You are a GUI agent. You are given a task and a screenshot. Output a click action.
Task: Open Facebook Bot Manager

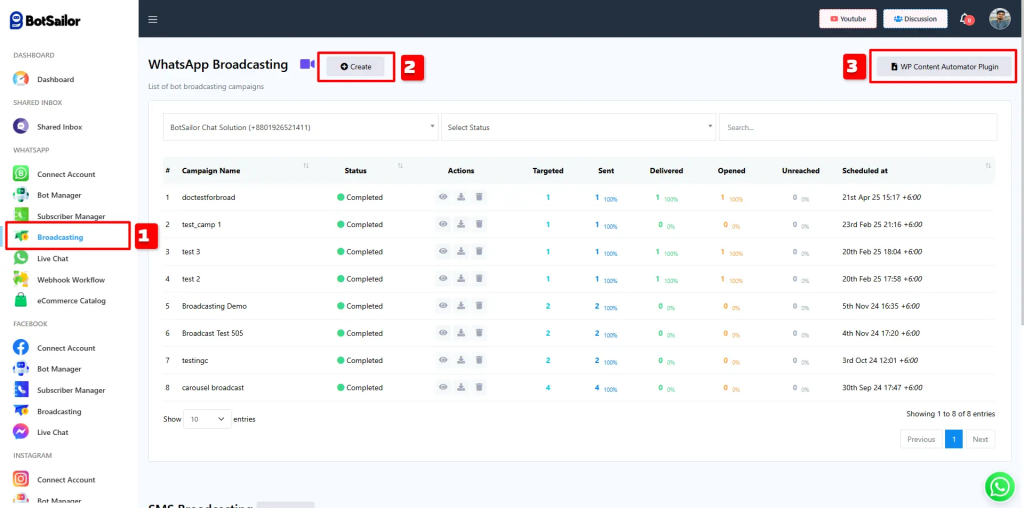59,369
